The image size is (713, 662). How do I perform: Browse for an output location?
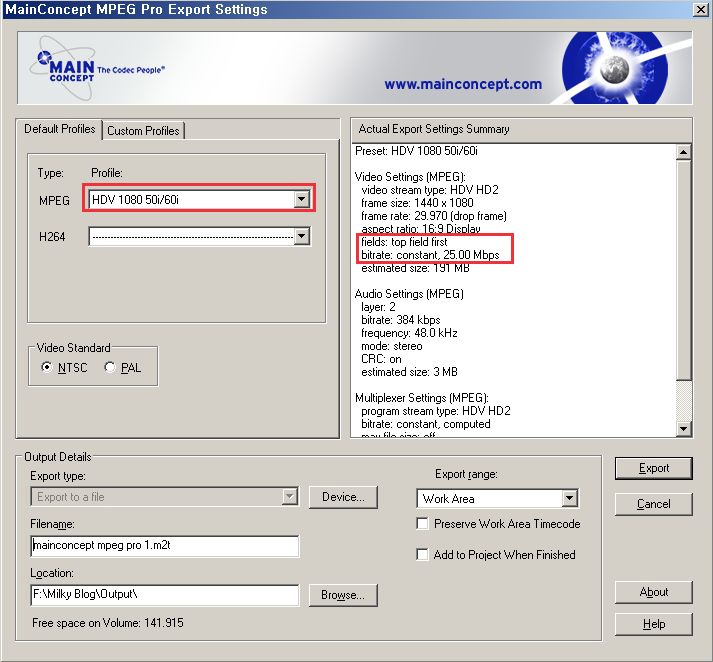pos(343,595)
